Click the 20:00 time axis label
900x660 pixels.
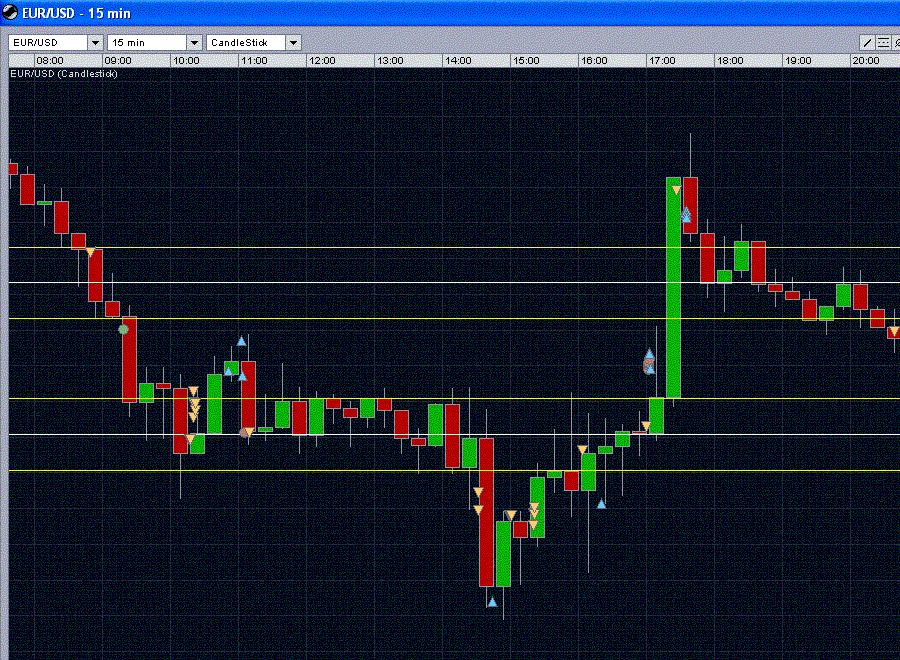point(866,60)
